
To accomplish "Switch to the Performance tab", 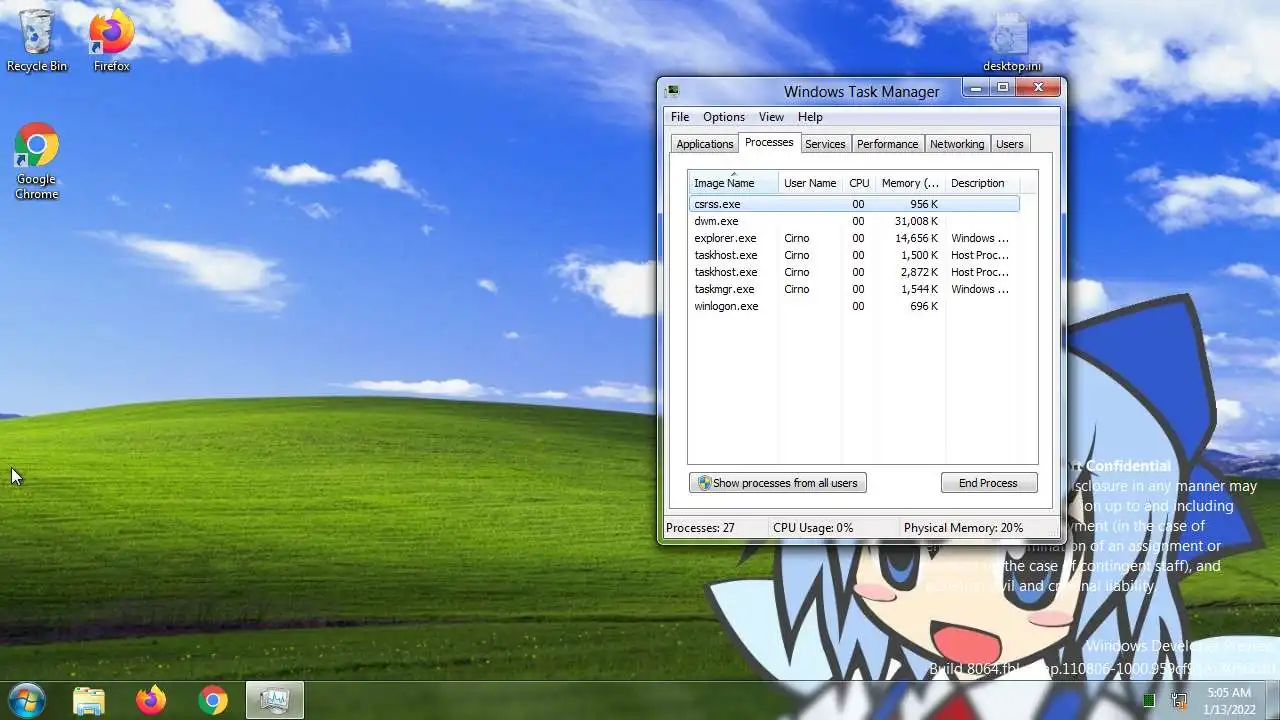I will click(x=887, y=144).
